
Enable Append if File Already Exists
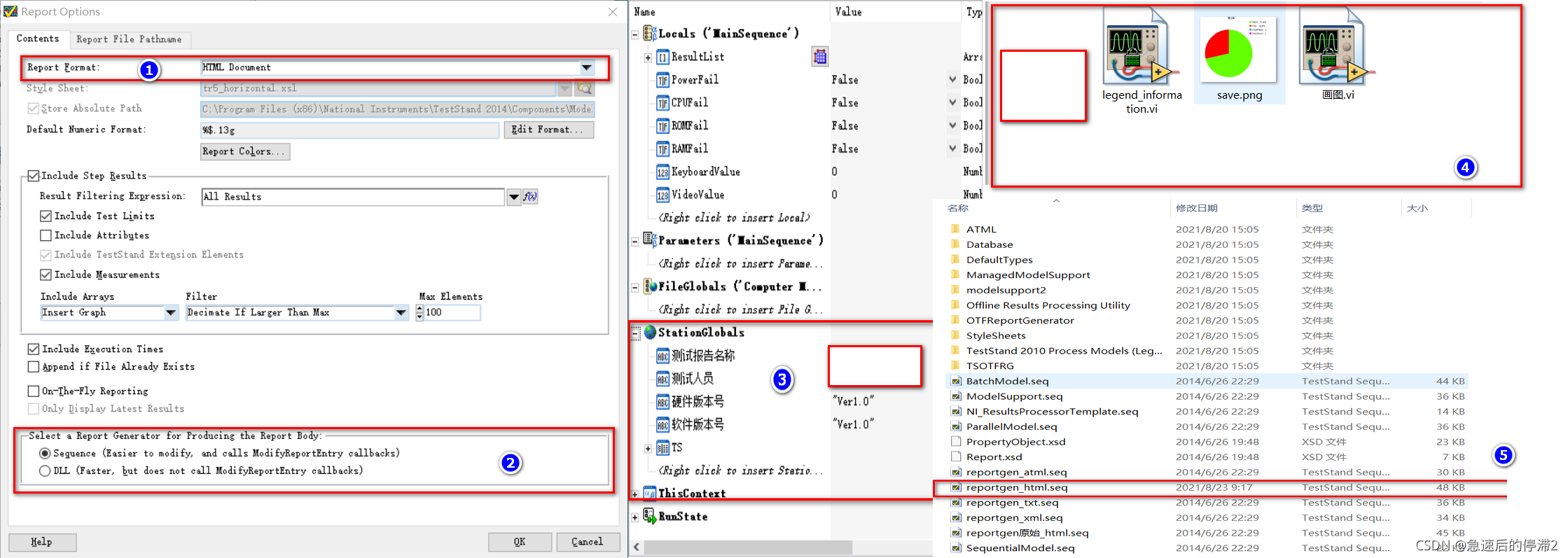point(34,367)
